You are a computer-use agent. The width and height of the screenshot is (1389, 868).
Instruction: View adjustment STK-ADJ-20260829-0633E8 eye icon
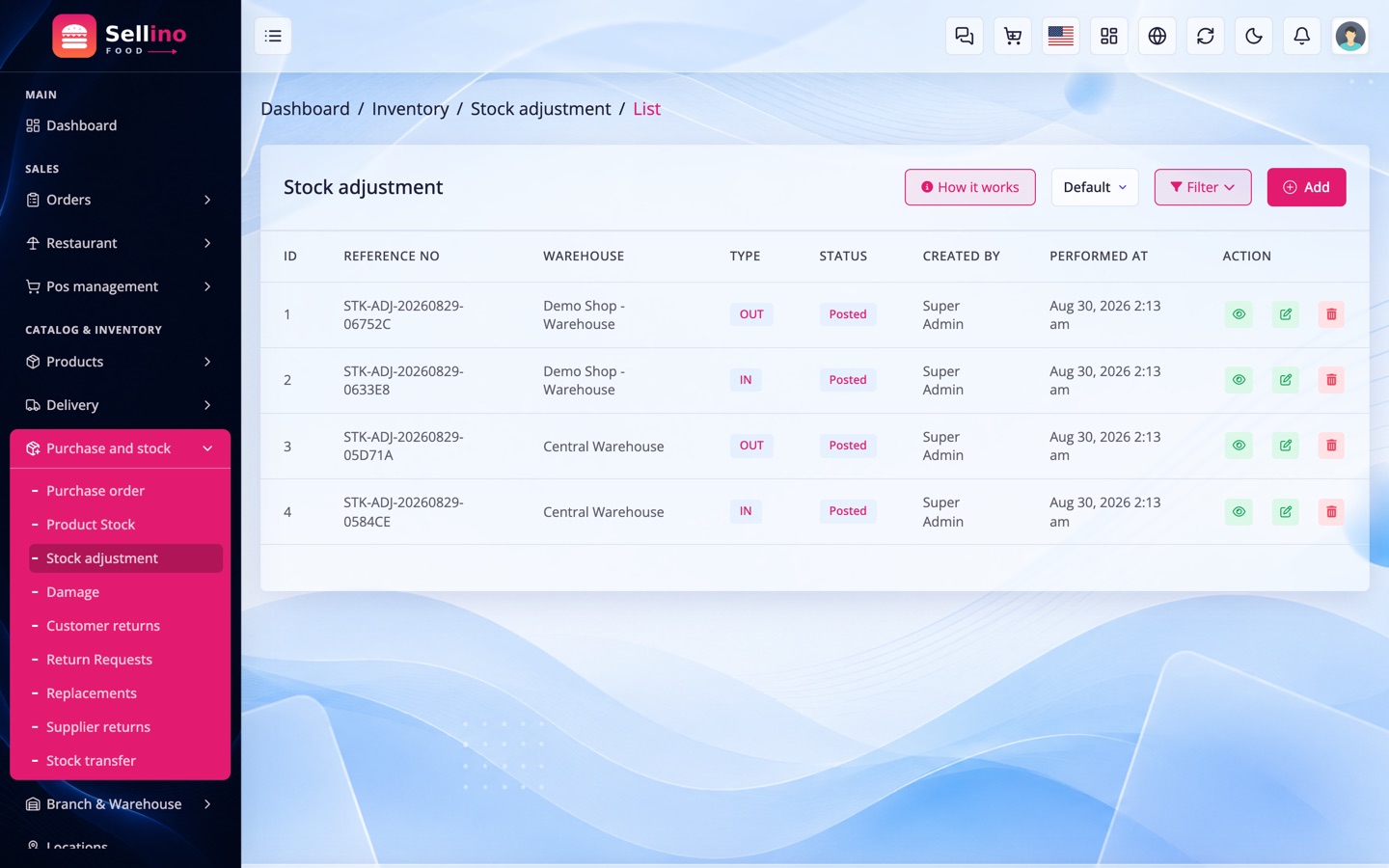pyautogui.click(x=1239, y=380)
